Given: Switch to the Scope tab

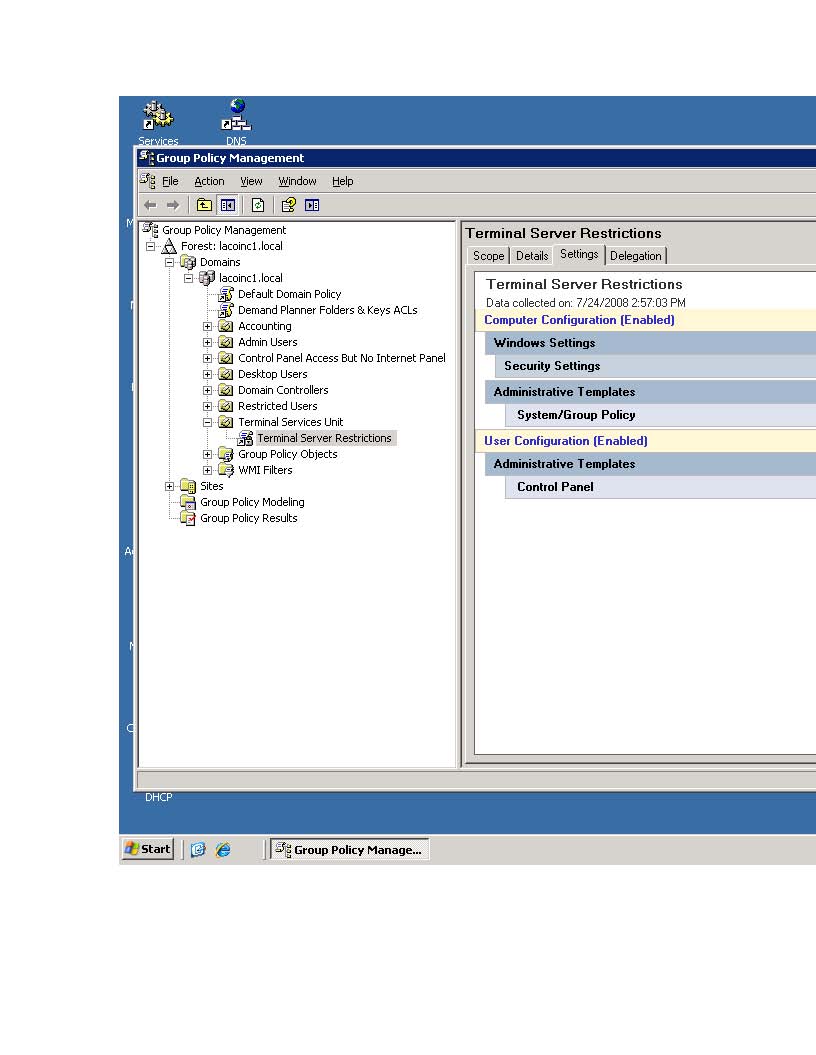Looking at the screenshot, I should point(488,255).
